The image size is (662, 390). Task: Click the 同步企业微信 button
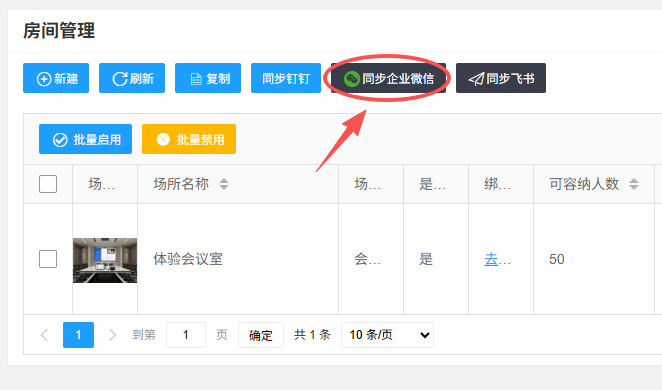tap(388, 78)
